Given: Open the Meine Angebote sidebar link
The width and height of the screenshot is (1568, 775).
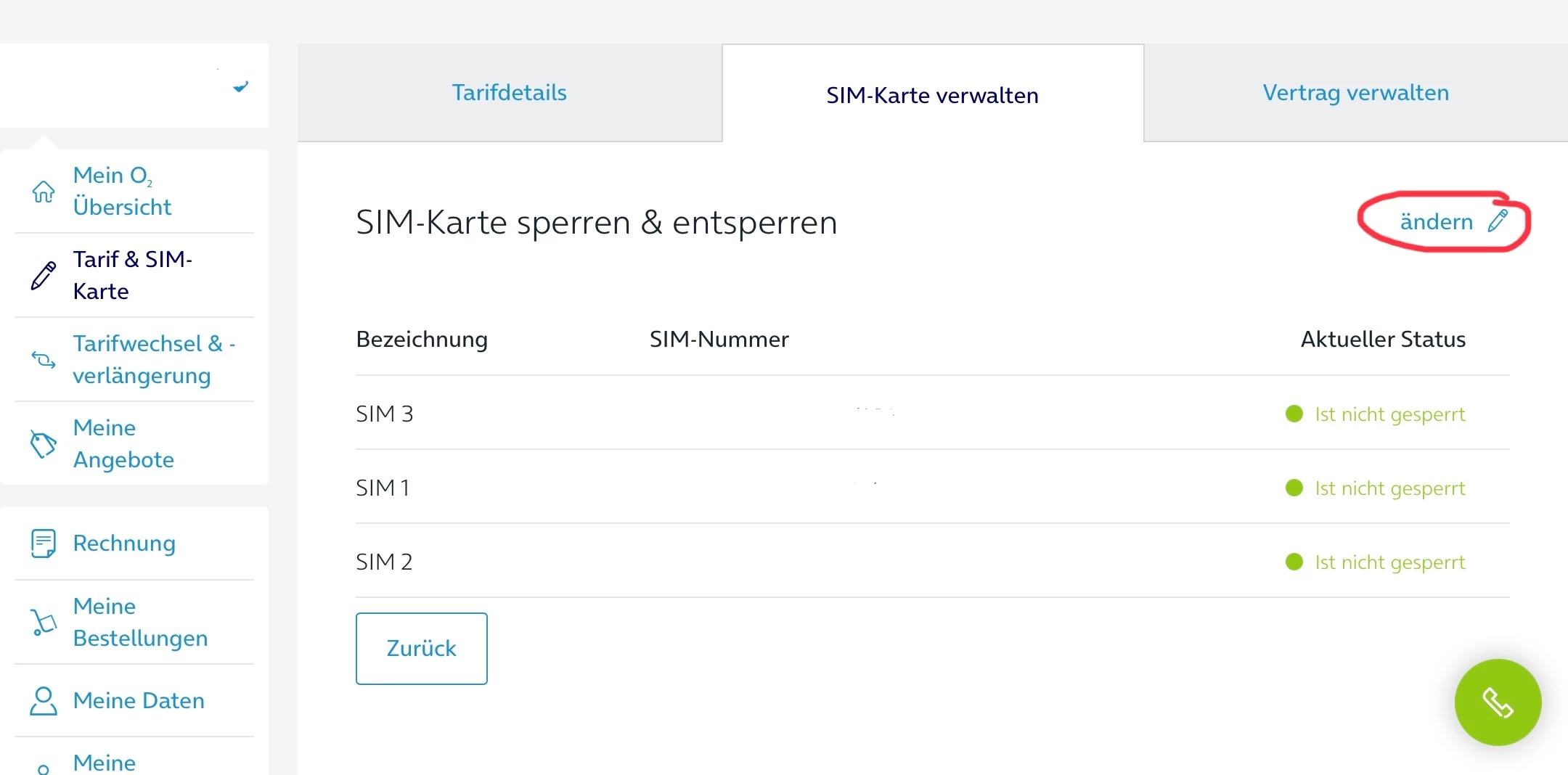Looking at the screenshot, I should 123,443.
